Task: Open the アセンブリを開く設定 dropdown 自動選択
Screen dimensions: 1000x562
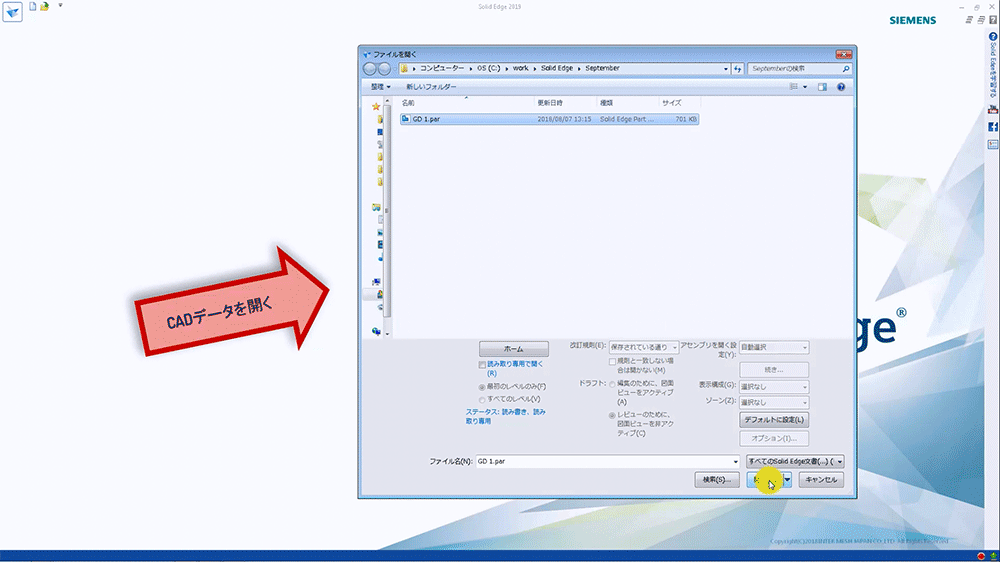Action: tap(774, 347)
